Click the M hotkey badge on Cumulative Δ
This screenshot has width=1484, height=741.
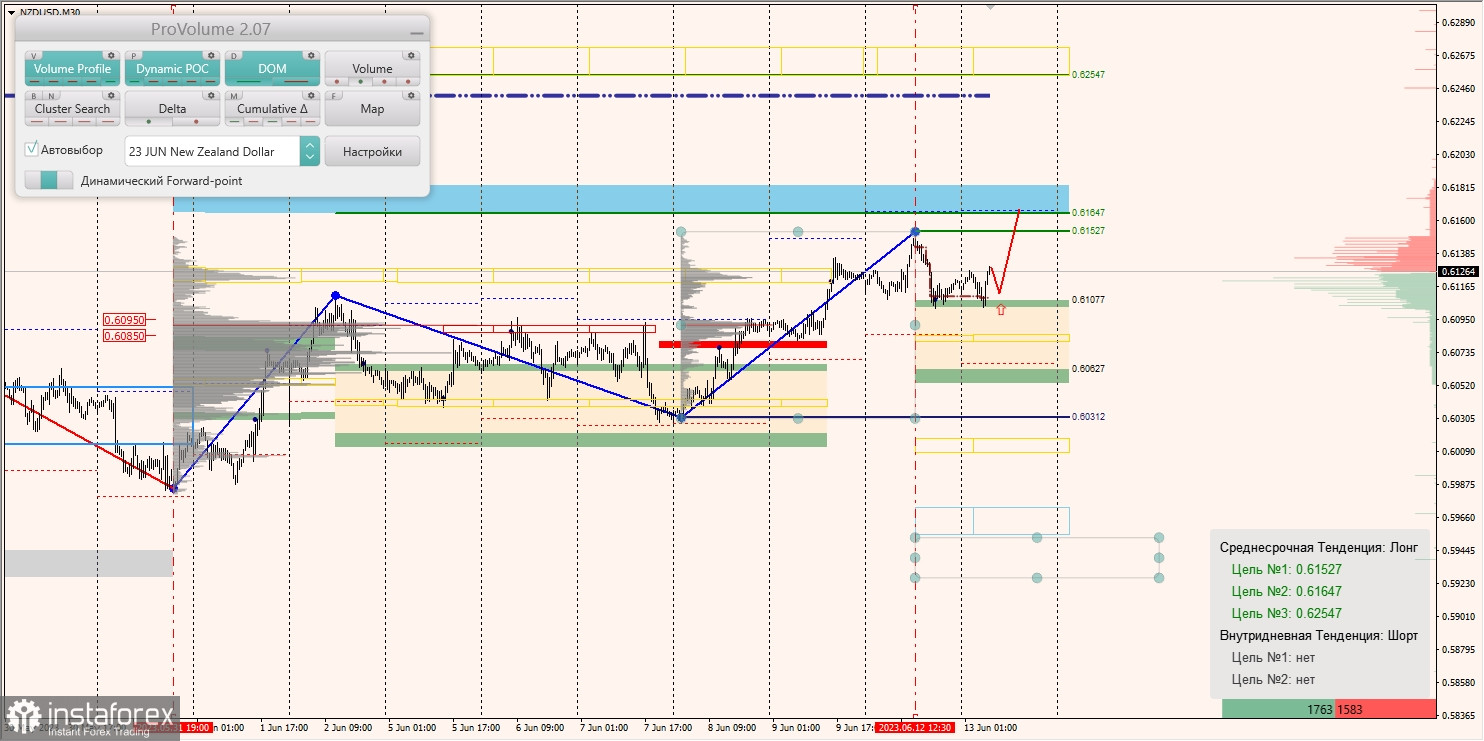tap(235, 96)
